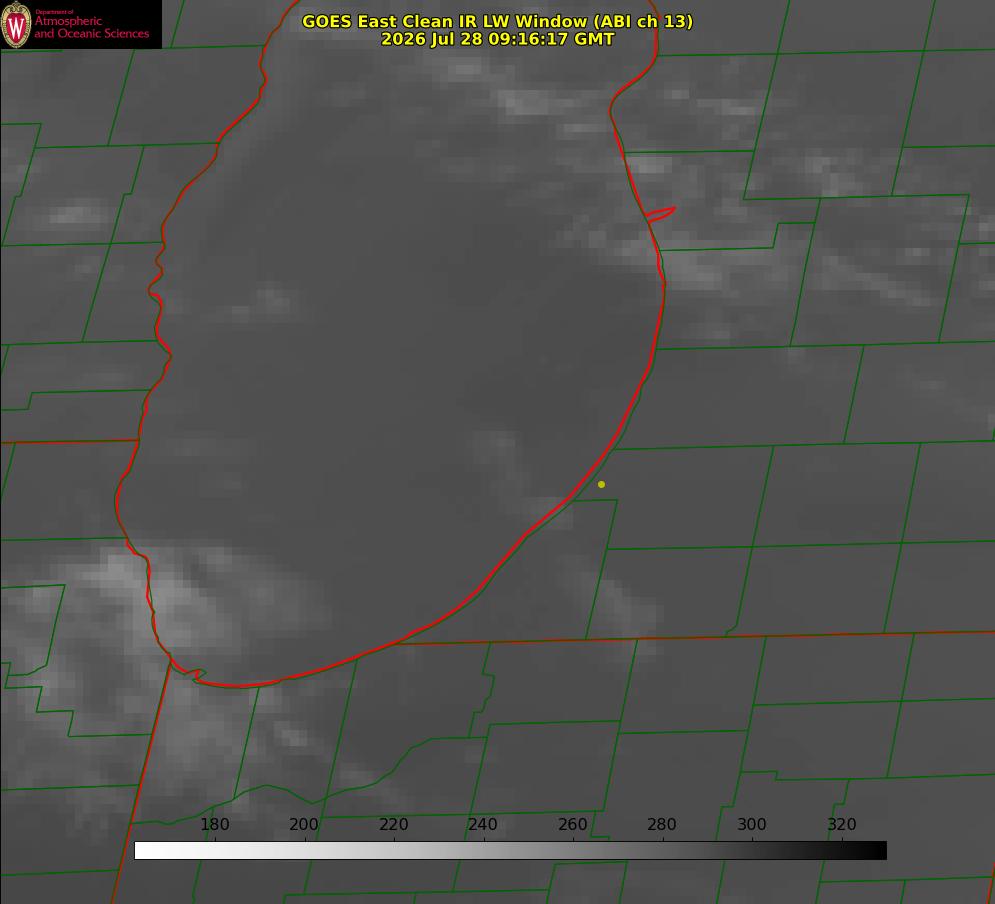Click the UW crest logo
This screenshot has width=995, height=904.
tap(16, 24)
